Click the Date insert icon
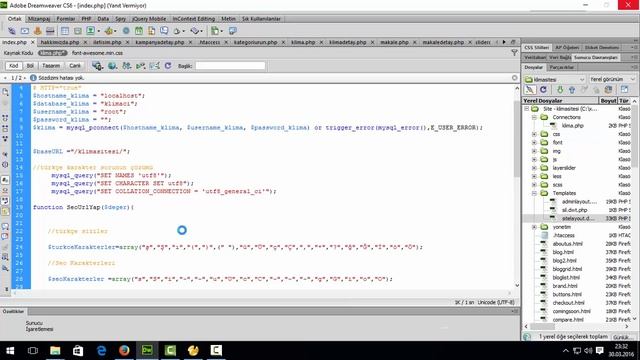The image size is (640, 360). tap(139, 31)
